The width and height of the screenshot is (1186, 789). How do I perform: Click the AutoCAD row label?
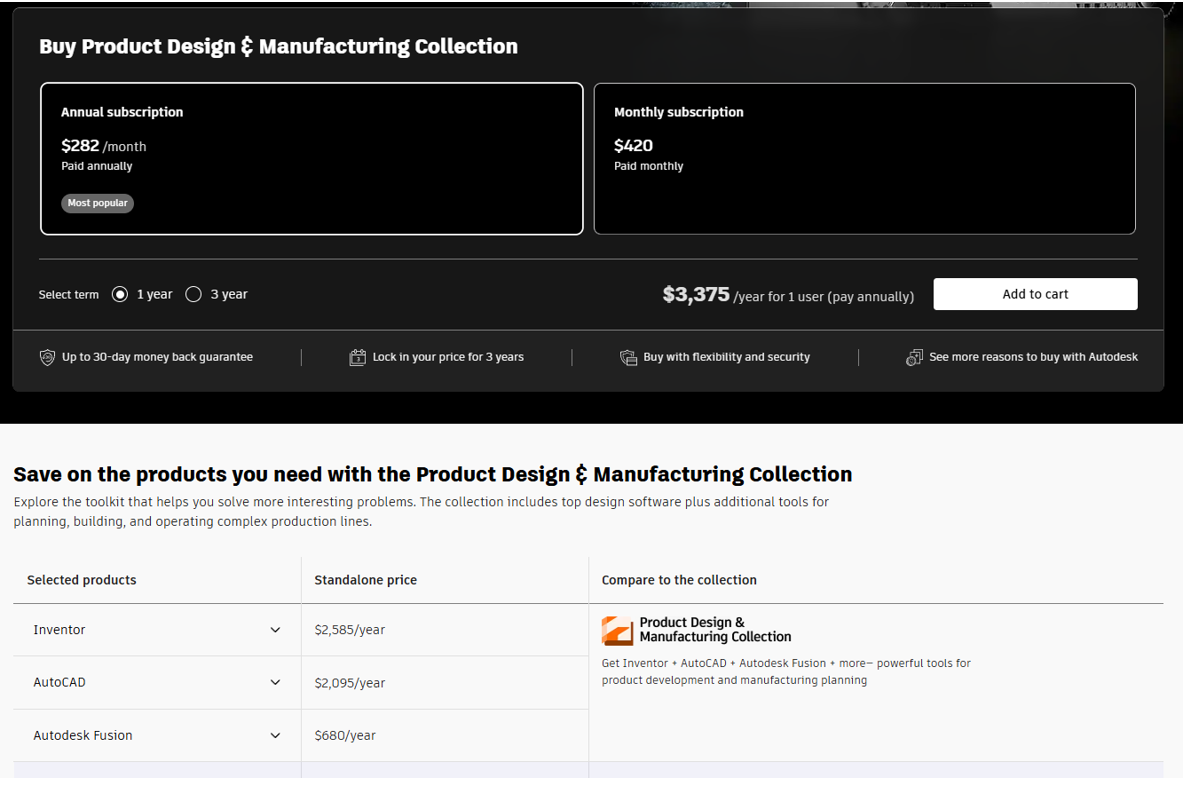(x=59, y=682)
